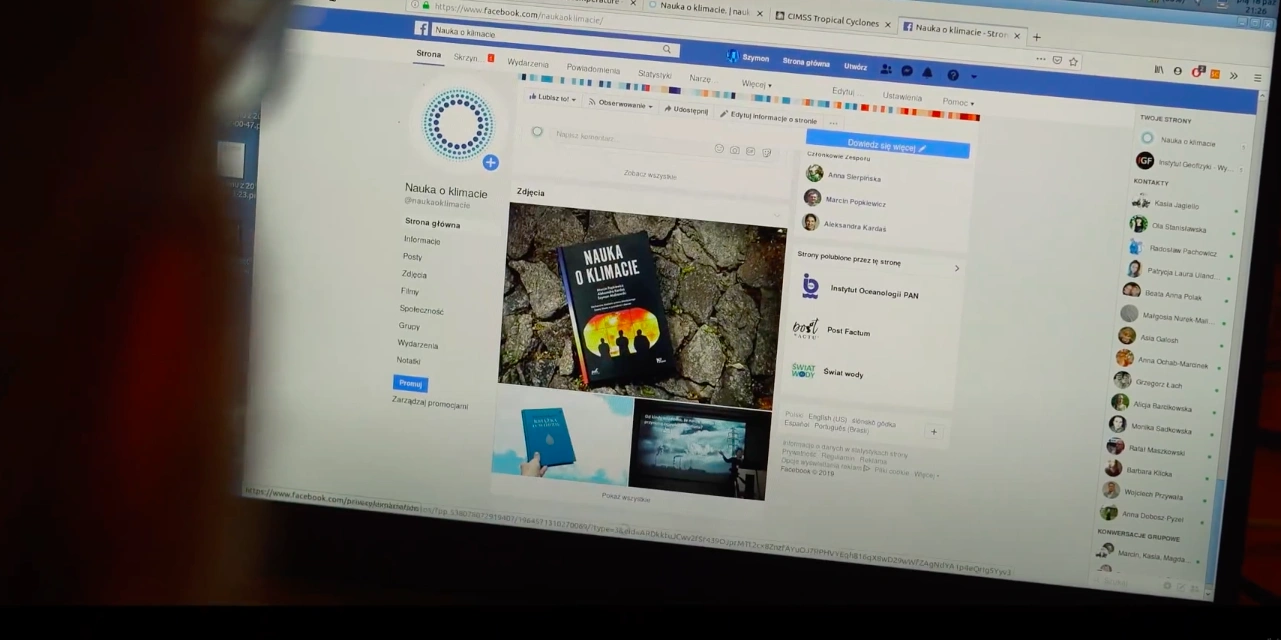Open Firefox library icon
Screen dimensions: 1281x640
tap(1159, 70)
